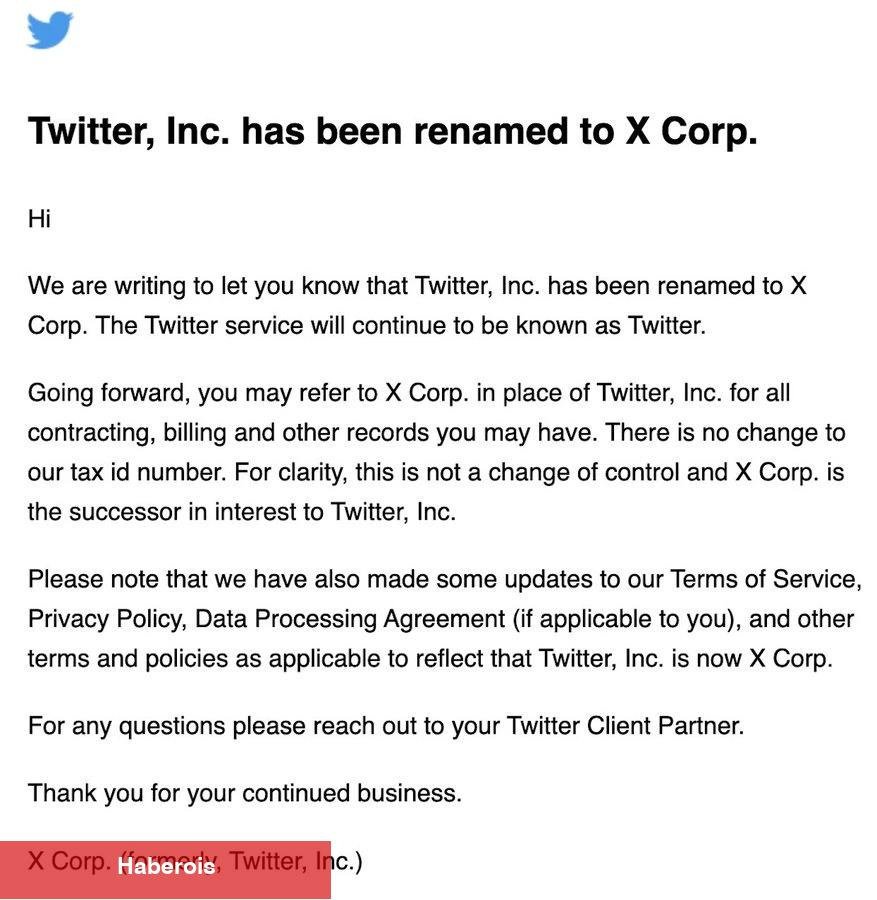Click 'X Corp.' in the bold heading

tap(692, 131)
